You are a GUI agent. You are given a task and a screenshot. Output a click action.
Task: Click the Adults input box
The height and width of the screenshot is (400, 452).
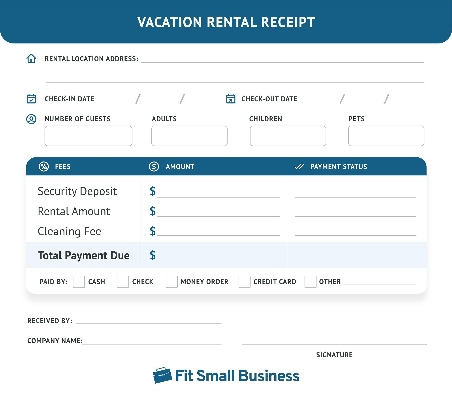pyautogui.click(x=189, y=136)
